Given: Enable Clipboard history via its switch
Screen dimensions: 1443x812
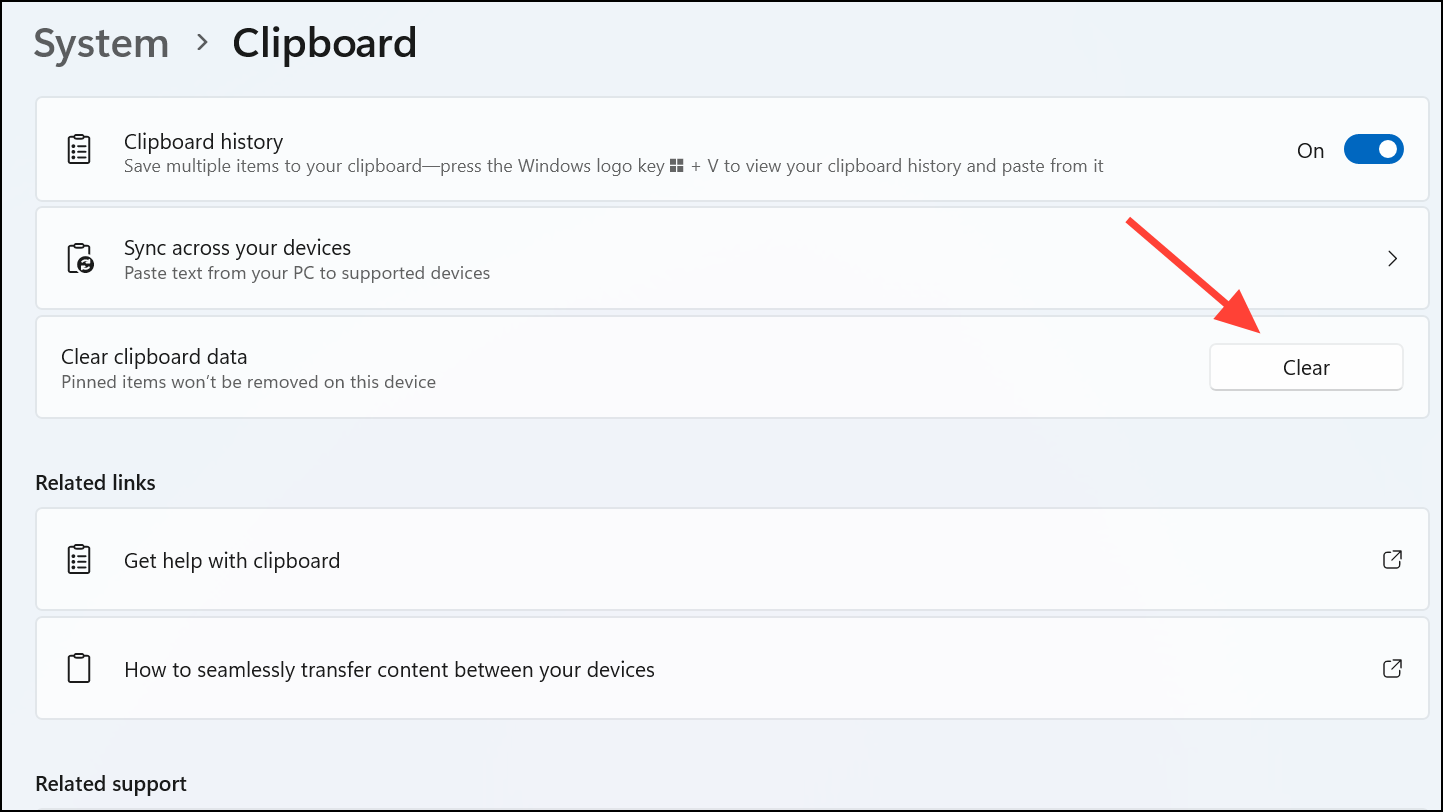Looking at the screenshot, I should (1373, 149).
